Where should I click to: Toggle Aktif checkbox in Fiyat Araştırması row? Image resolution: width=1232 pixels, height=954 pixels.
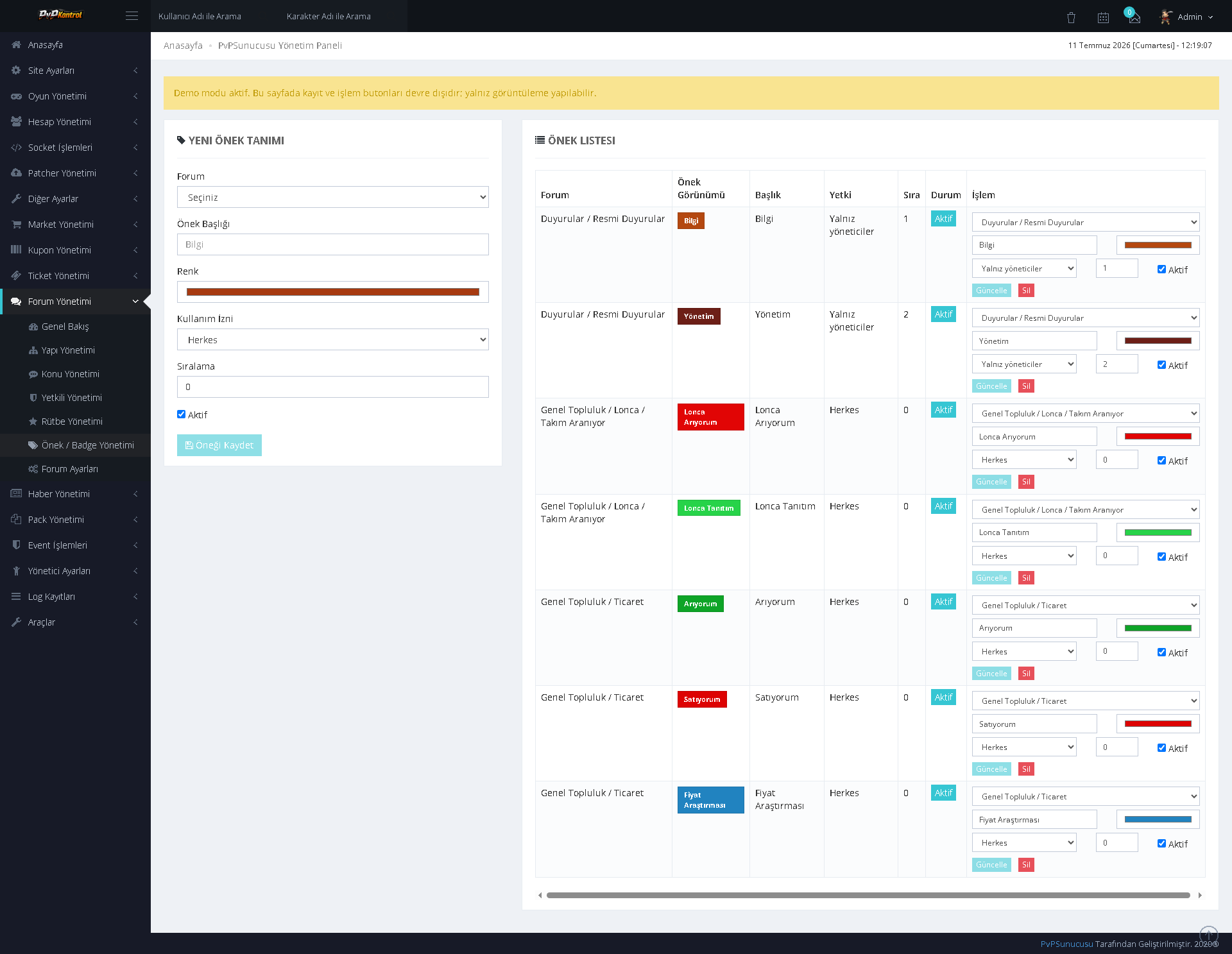click(x=1161, y=844)
